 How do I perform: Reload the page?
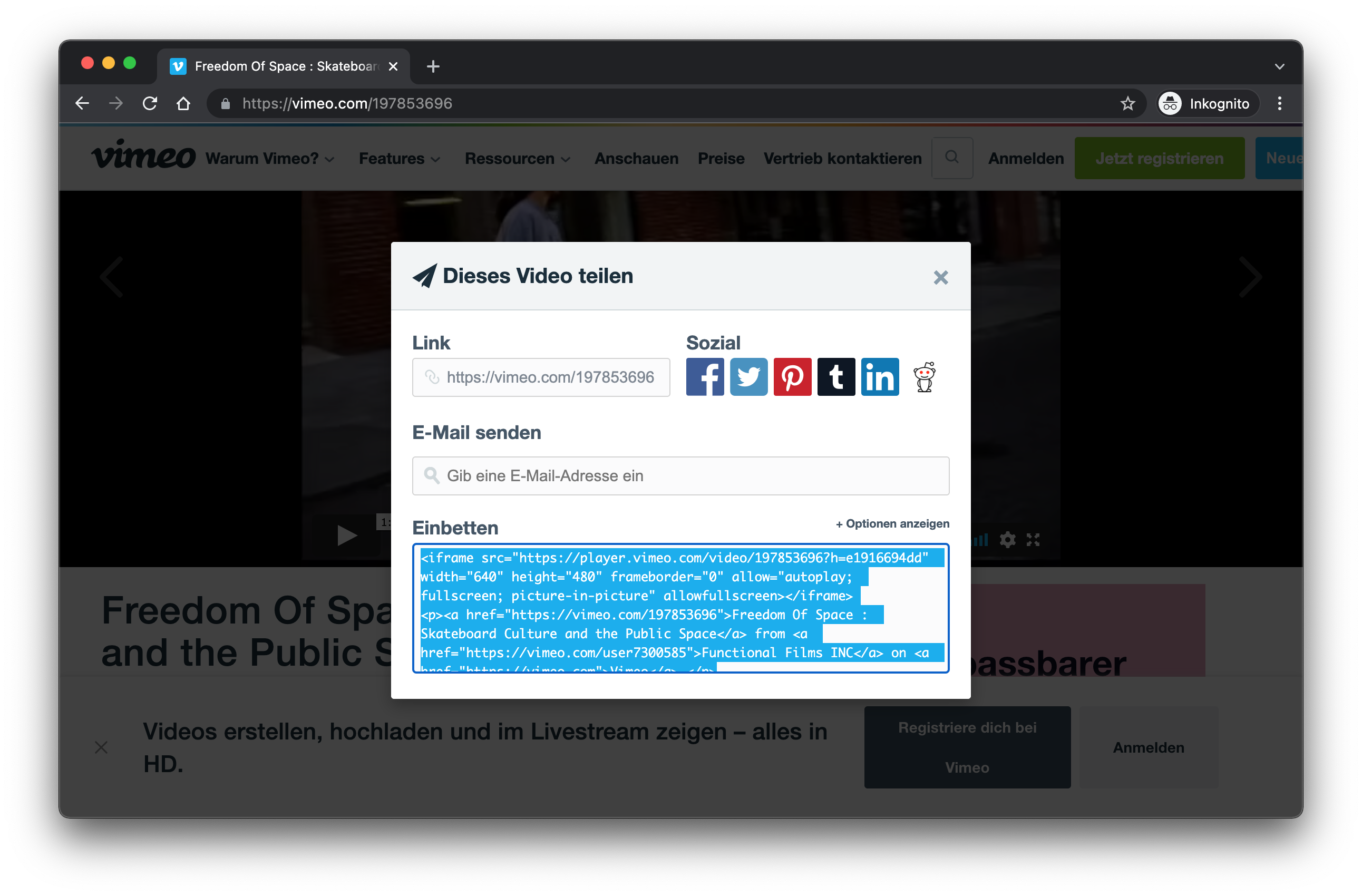[150, 103]
